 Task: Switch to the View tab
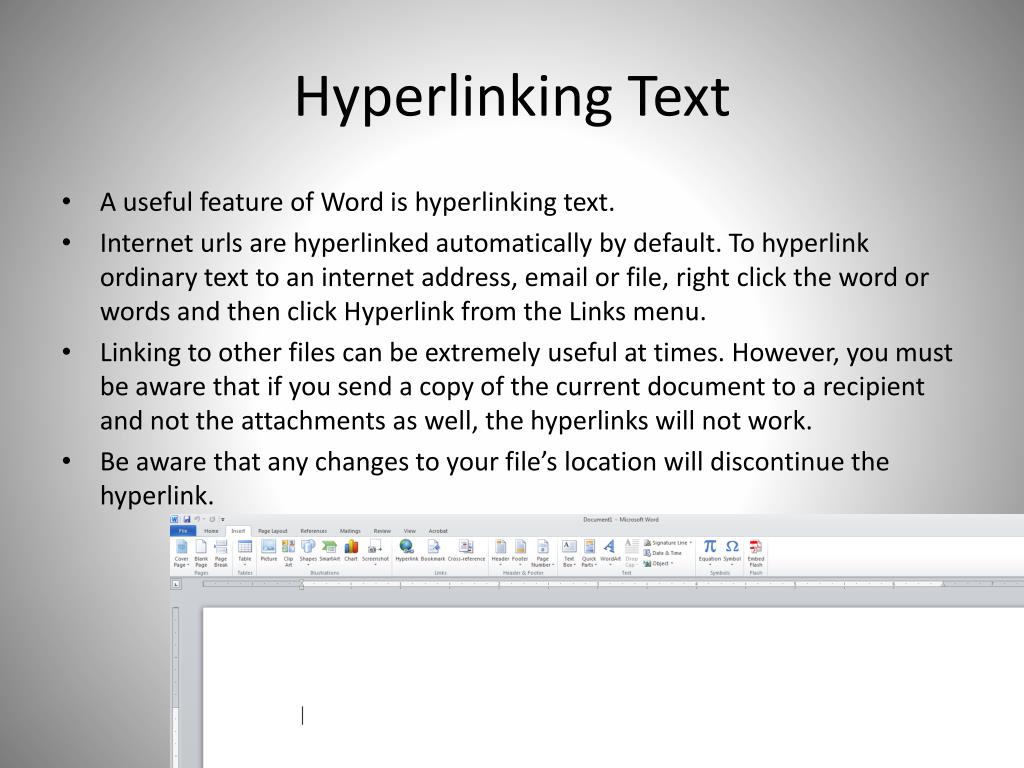pyautogui.click(x=409, y=531)
